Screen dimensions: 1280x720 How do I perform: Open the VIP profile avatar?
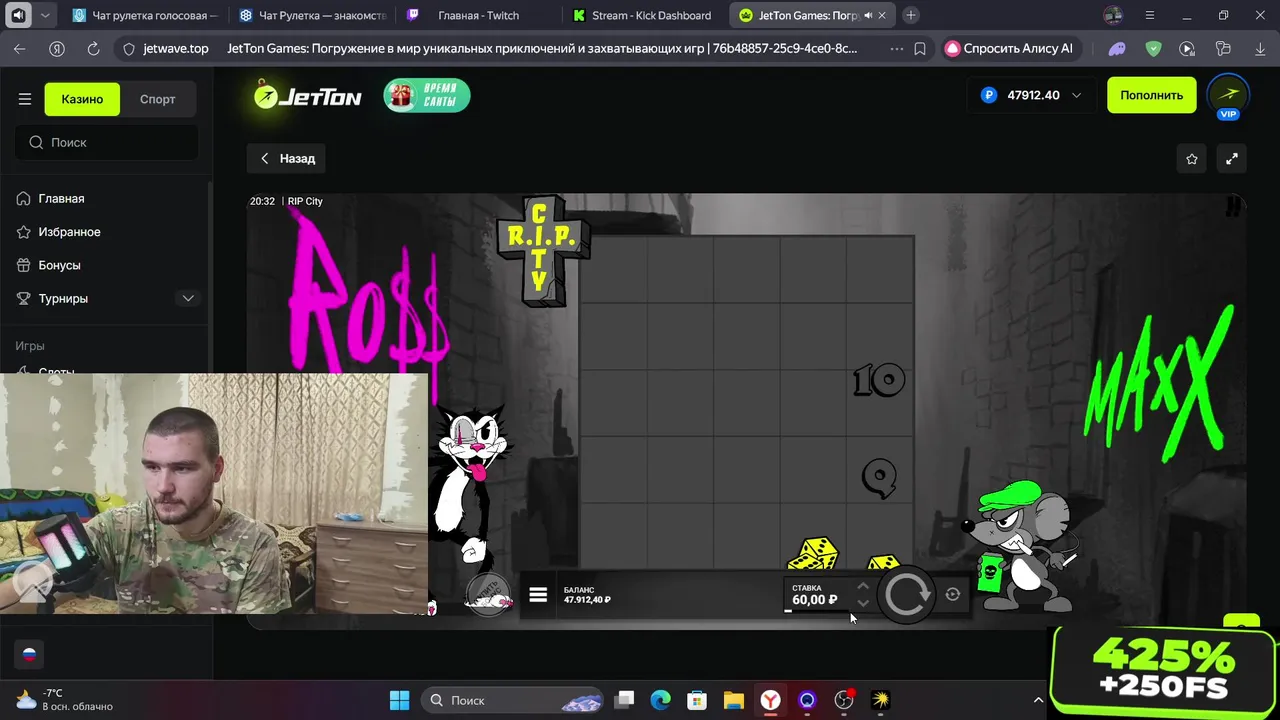1228,96
